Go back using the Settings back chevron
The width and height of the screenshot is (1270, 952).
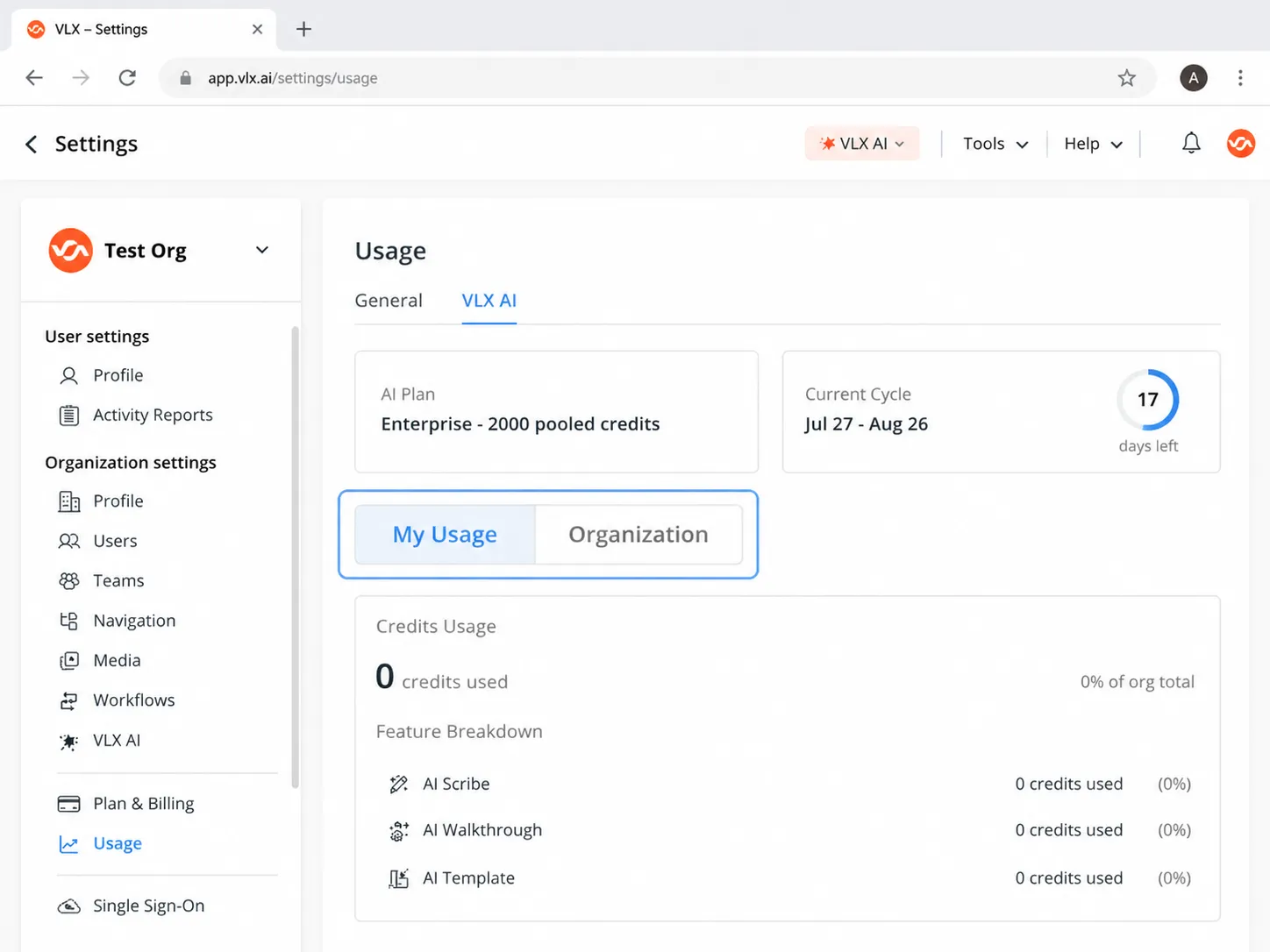coord(32,144)
